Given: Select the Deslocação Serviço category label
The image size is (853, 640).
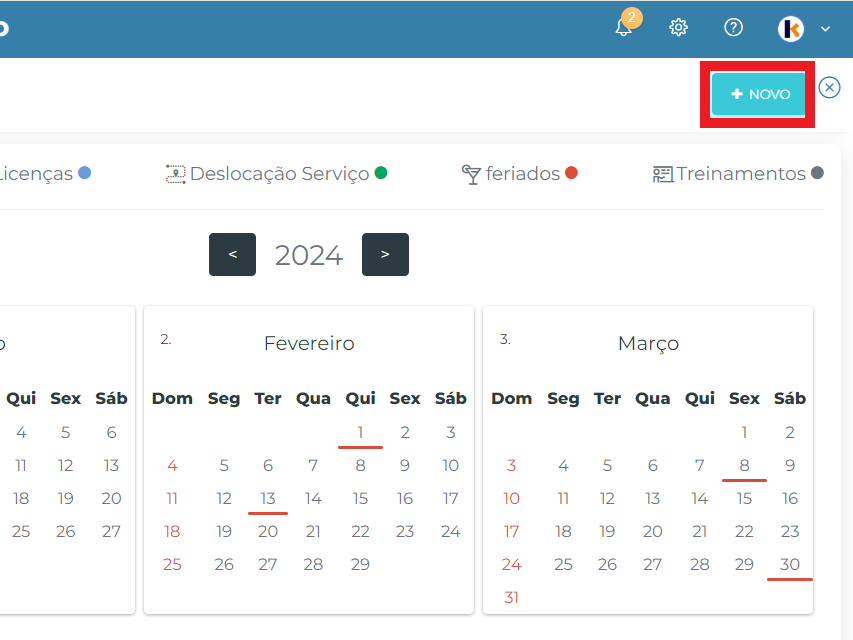Looking at the screenshot, I should [x=280, y=174].
